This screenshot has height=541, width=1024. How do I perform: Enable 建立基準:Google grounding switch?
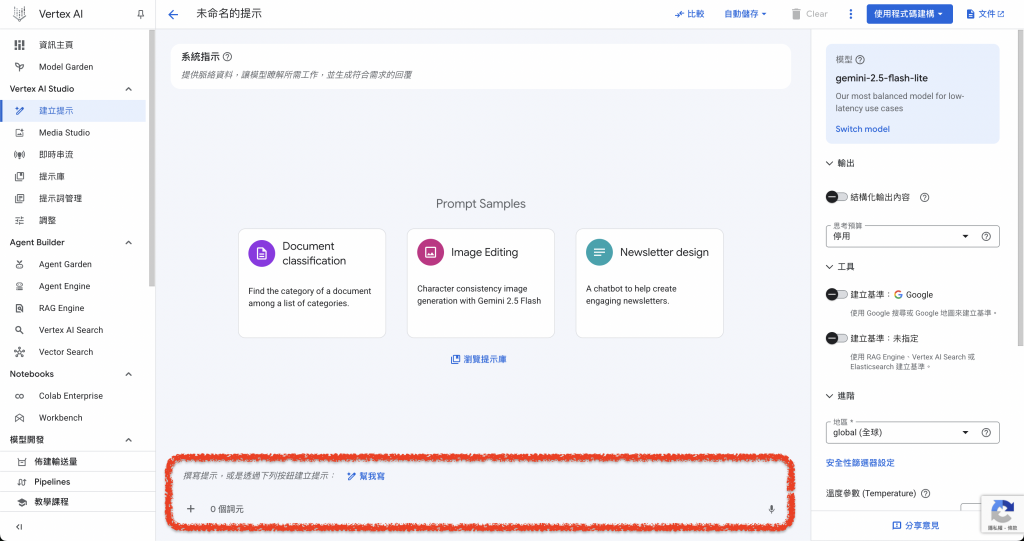837,295
